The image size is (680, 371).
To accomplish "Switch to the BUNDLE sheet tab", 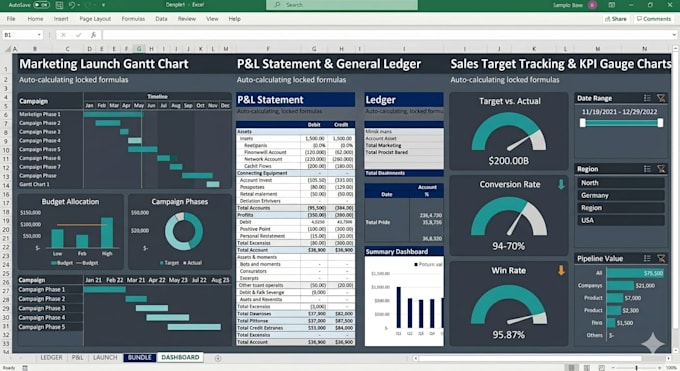I will pyautogui.click(x=140, y=358).
